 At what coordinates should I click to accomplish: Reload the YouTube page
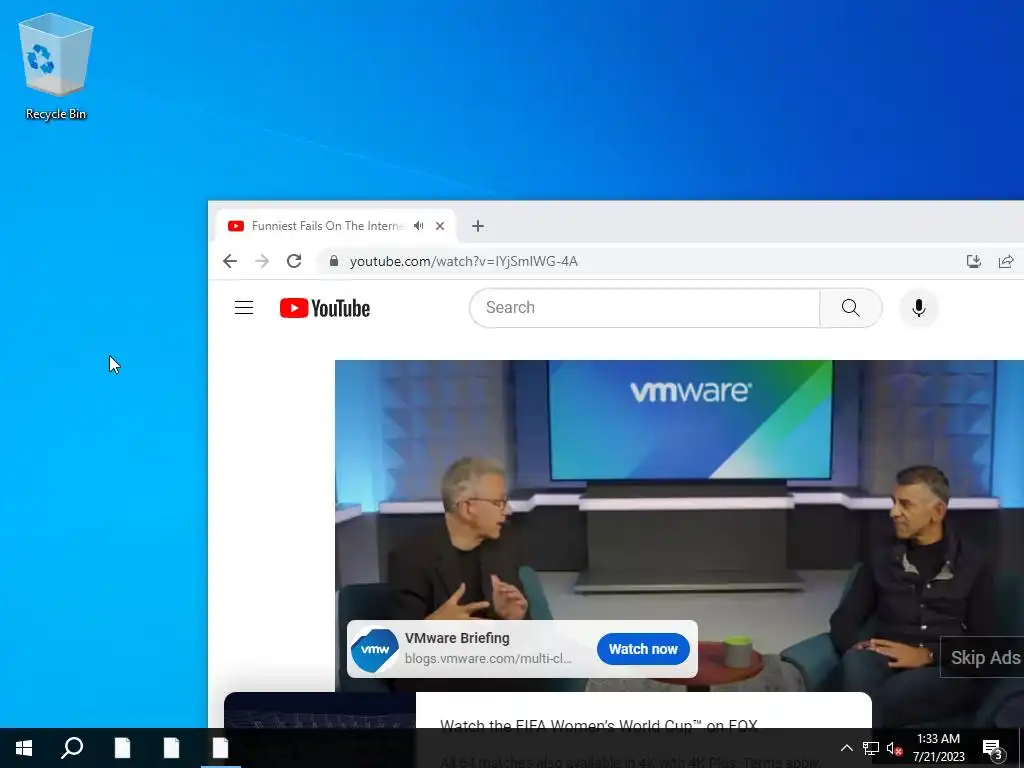(x=294, y=261)
